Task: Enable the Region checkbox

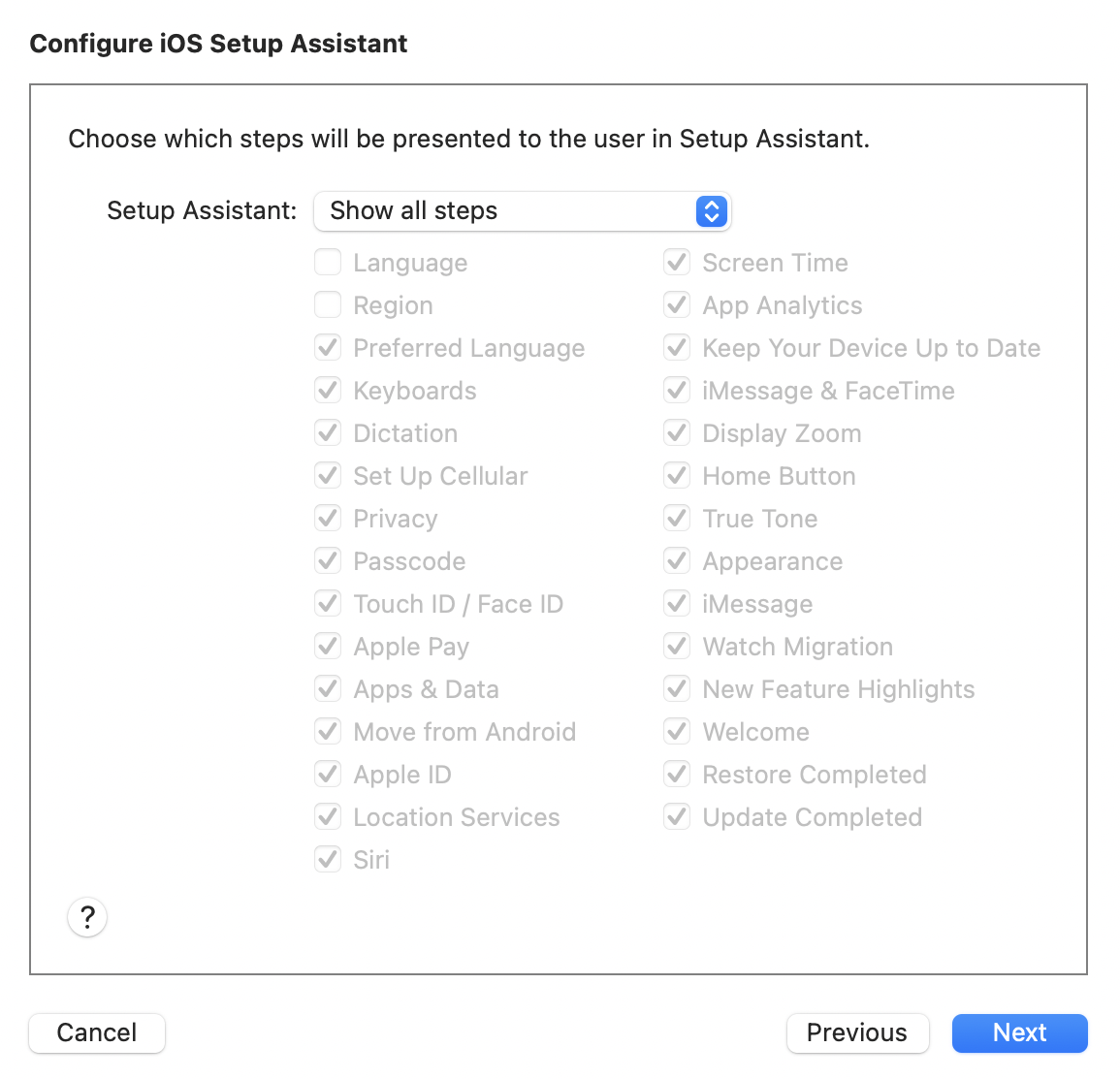Action: (328, 305)
